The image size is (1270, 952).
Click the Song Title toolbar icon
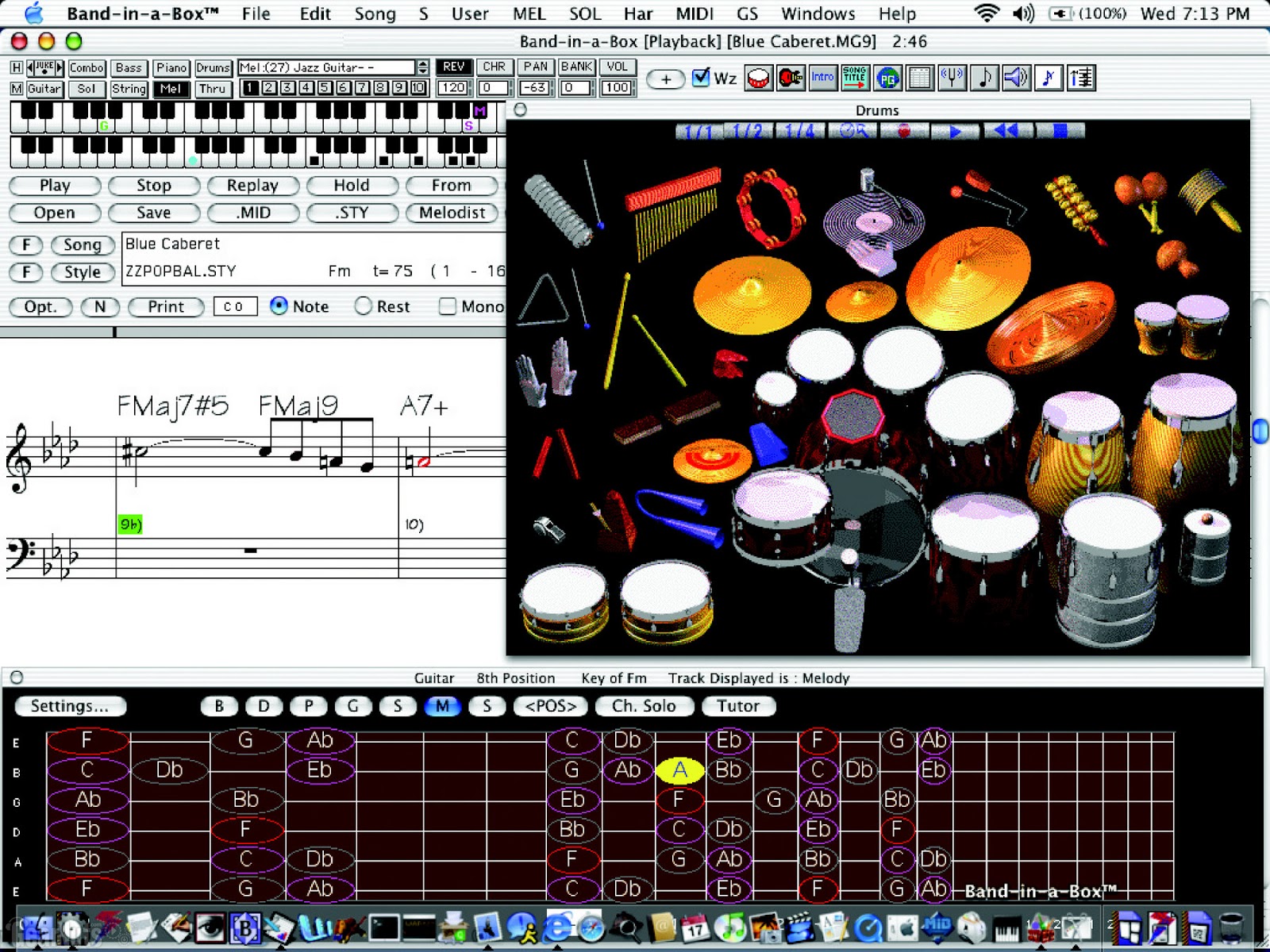click(x=855, y=78)
